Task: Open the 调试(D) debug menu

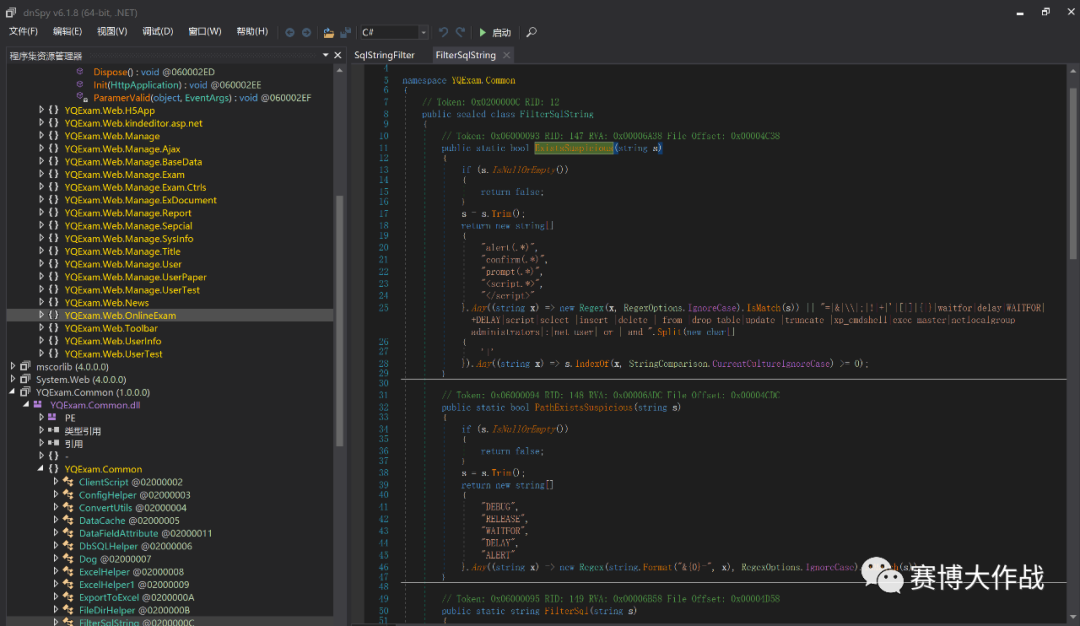Action: 157,31
